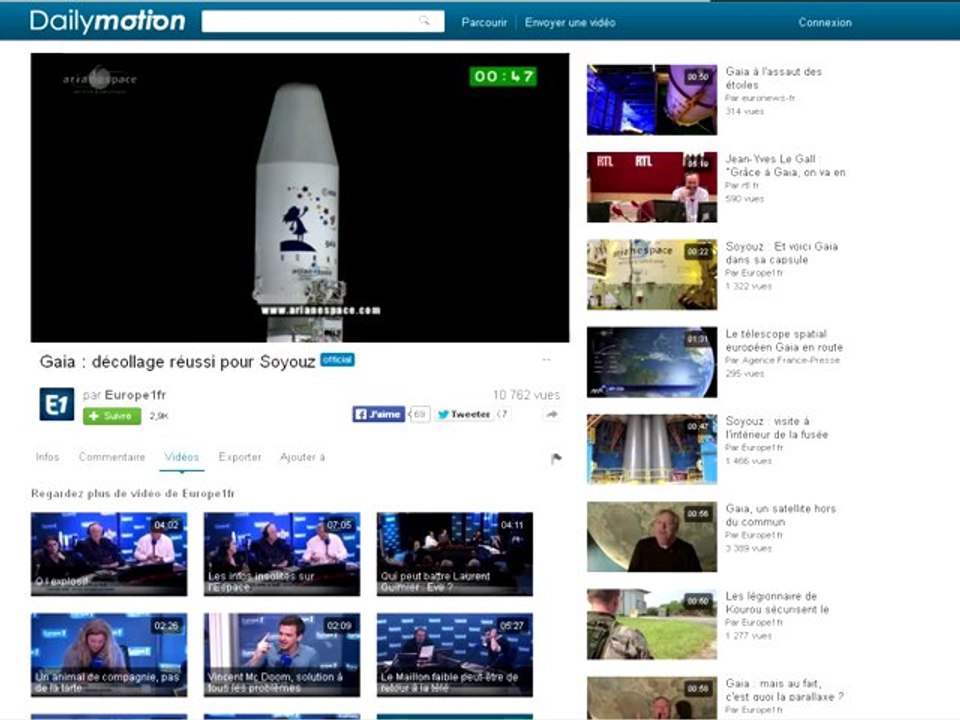Open the ellipsis menu beside video title
This screenshot has height=720, width=960.
[546, 359]
